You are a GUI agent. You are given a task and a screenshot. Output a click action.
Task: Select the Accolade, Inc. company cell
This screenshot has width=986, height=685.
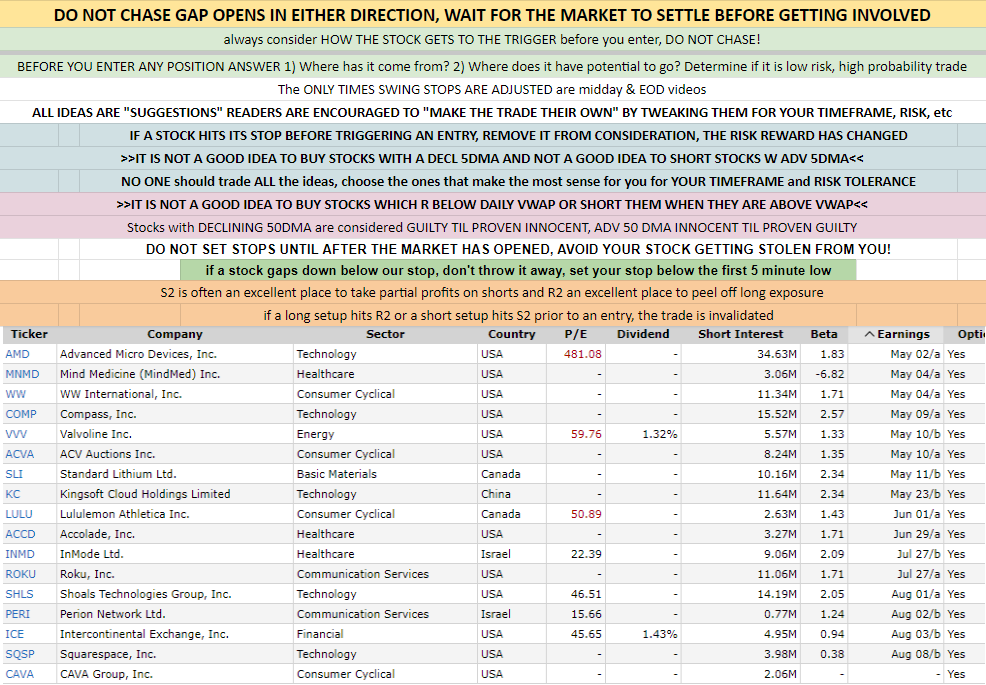click(x=175, y=534)
